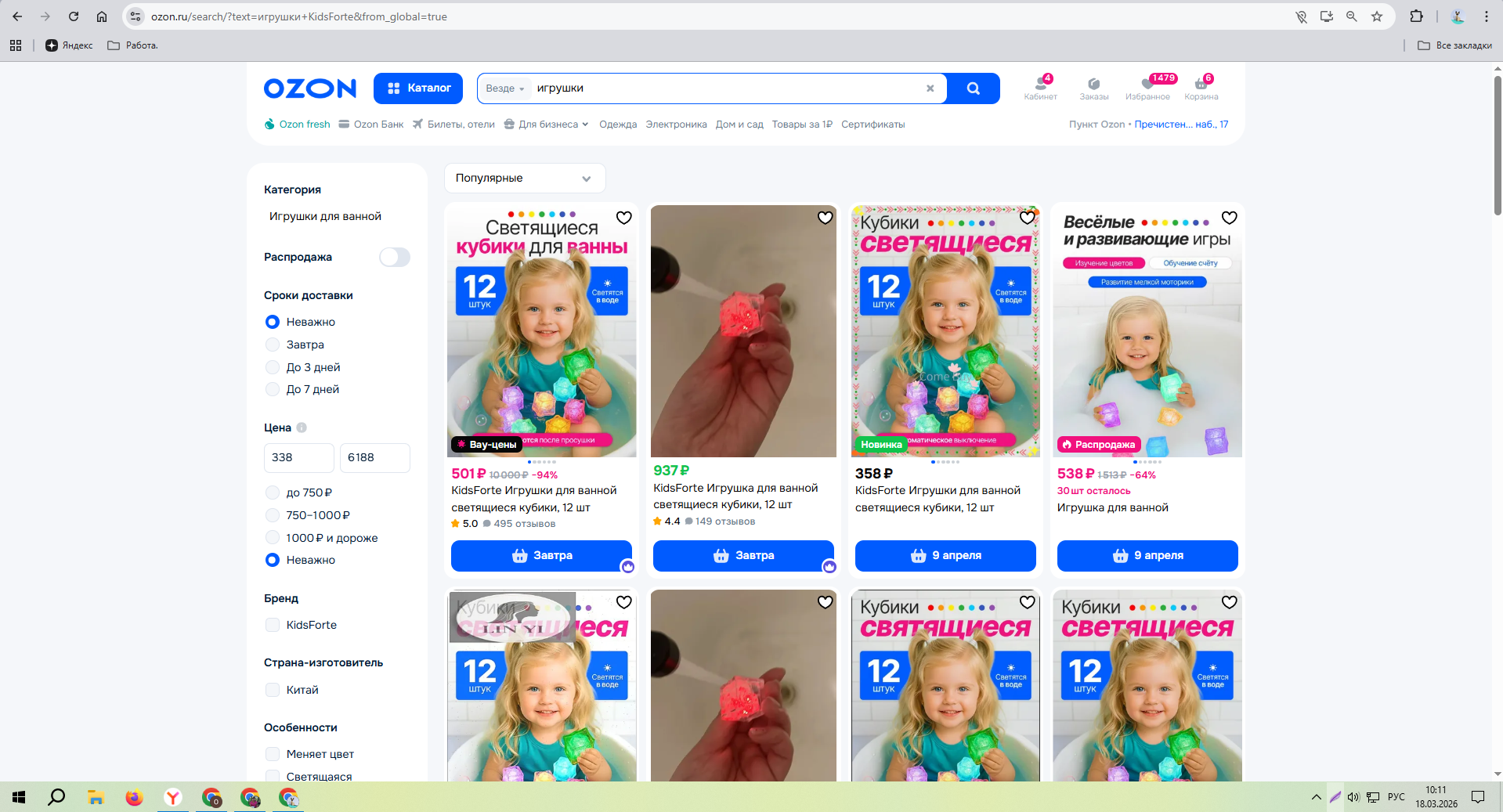
Task: Open the browser apps grid icon
Action: coord(16,45)
